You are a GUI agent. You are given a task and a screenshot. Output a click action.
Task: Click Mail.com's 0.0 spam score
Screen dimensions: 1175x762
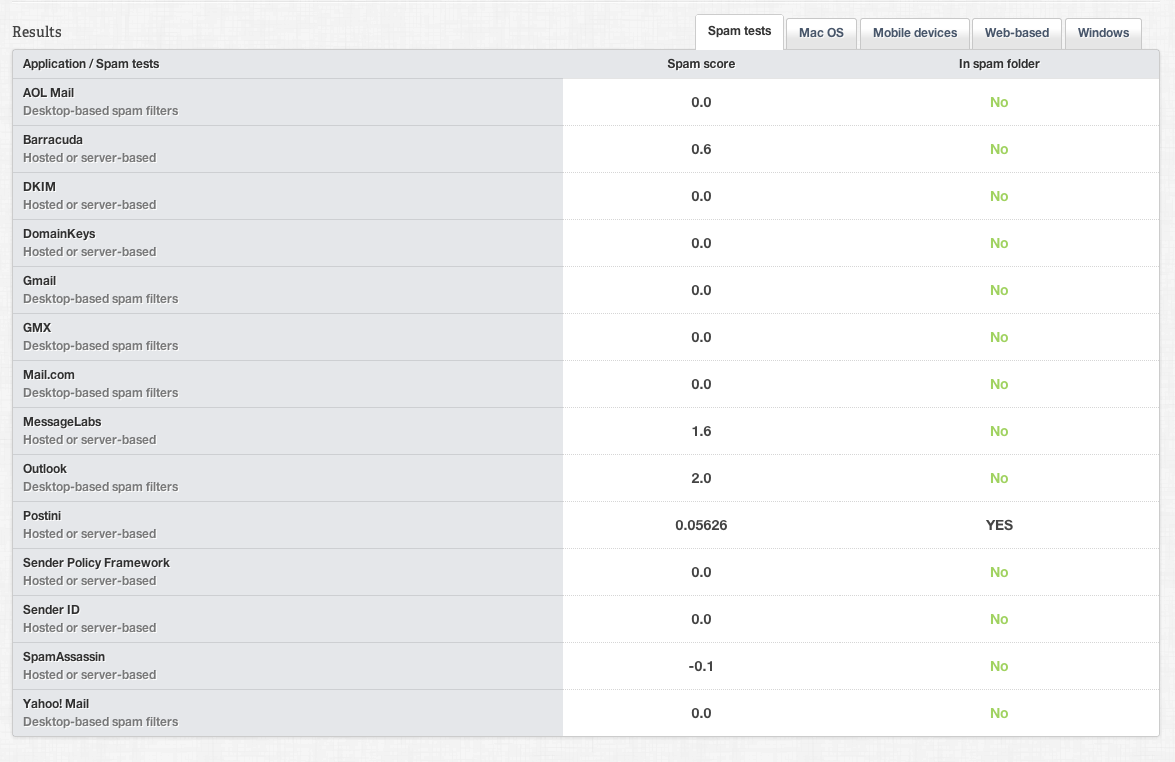(x=701, y=384)
